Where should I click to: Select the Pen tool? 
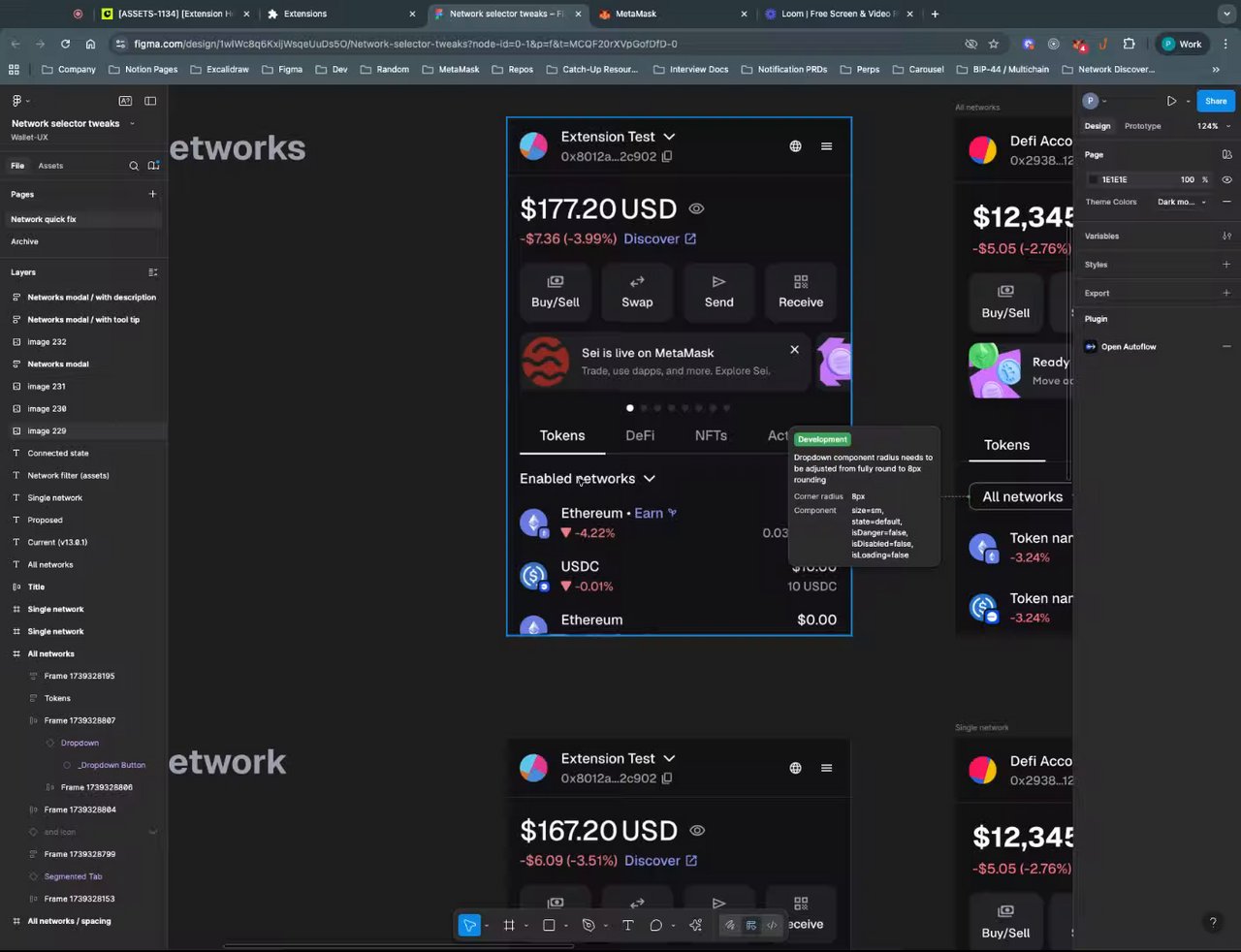click(589, 925)
